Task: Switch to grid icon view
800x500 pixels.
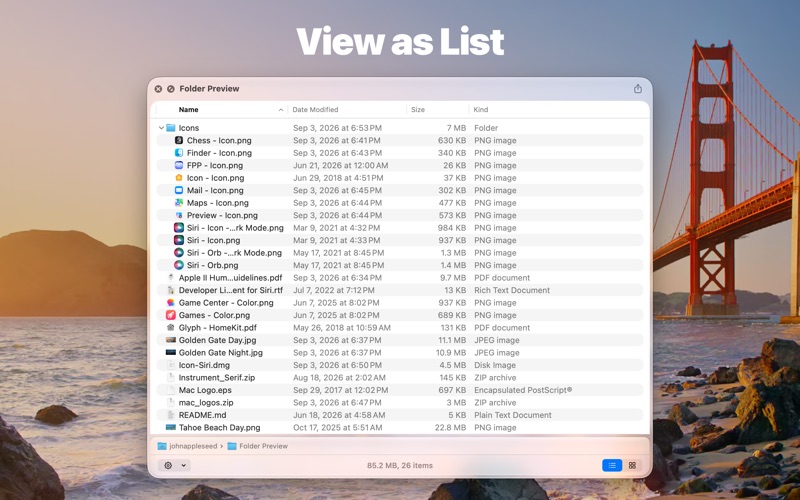Action: pyautogui.click(x=632, y=465)
